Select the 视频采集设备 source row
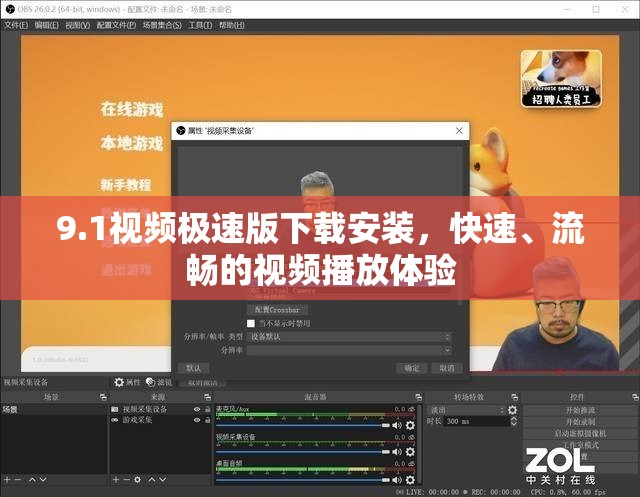 [160, 409]
